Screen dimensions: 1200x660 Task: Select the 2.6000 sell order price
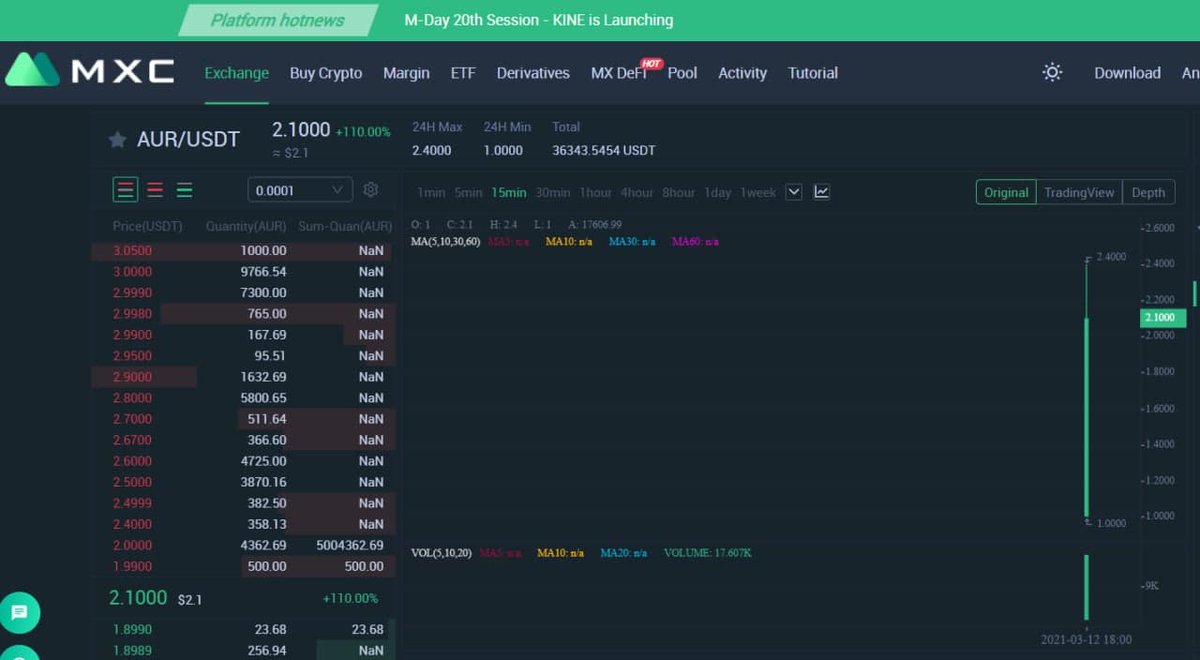coord(132,461)
